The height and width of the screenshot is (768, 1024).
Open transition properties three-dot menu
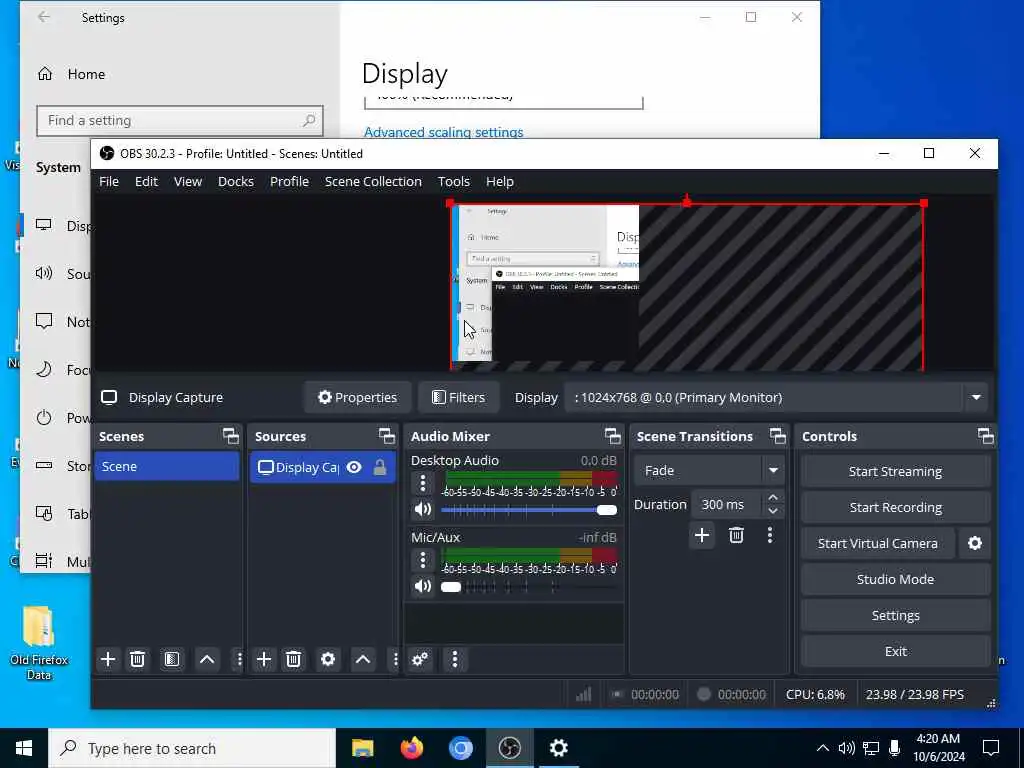770,536
